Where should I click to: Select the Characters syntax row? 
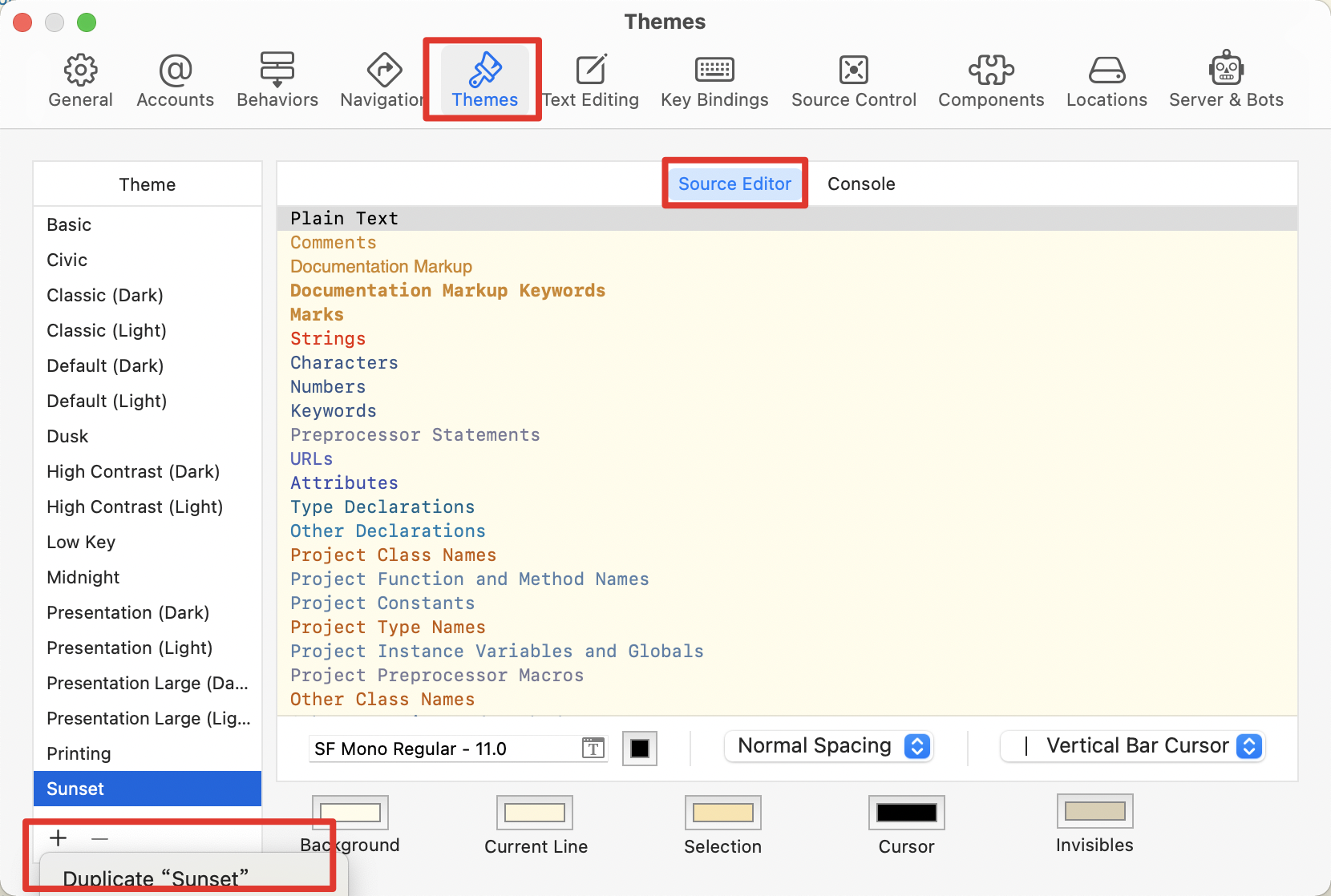[x=787, y=362]
